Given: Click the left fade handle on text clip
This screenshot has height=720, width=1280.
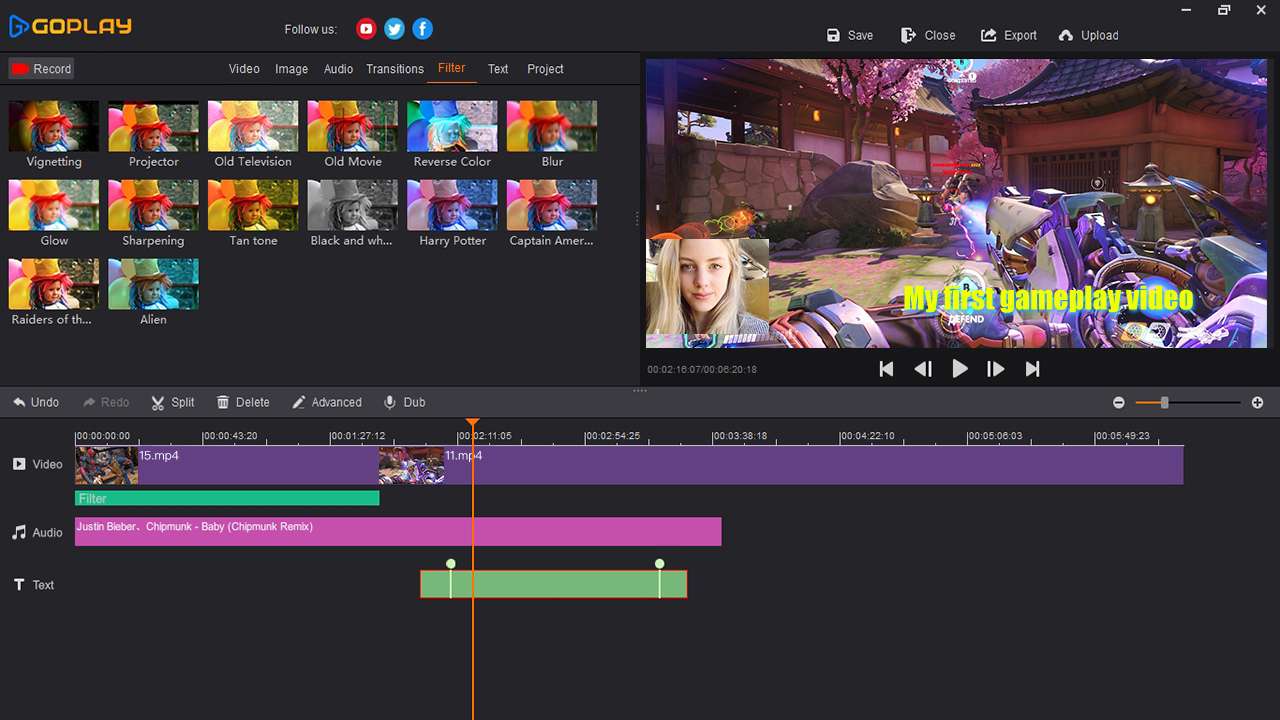Looking at the screenshot, I should pos(451,565).
